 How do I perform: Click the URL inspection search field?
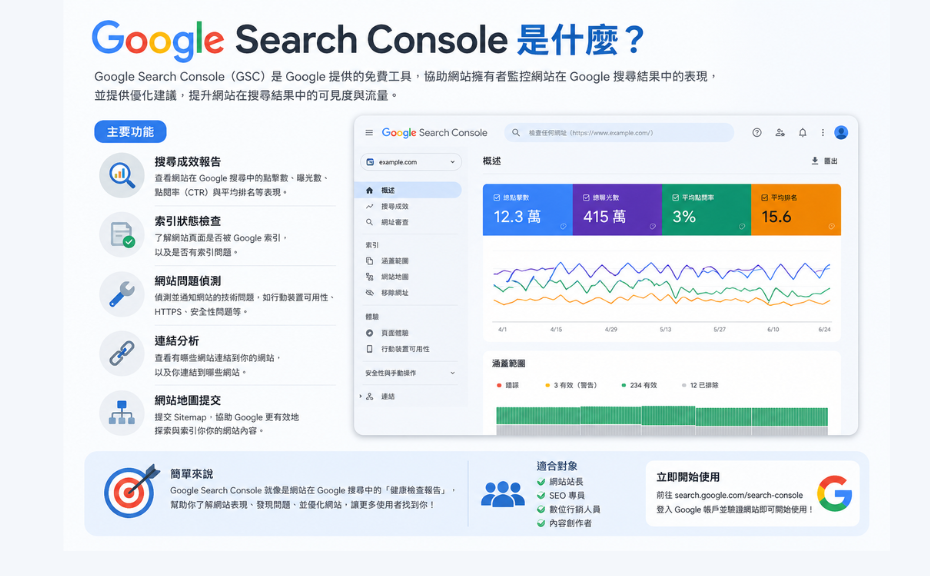click(x=619, y=132)
